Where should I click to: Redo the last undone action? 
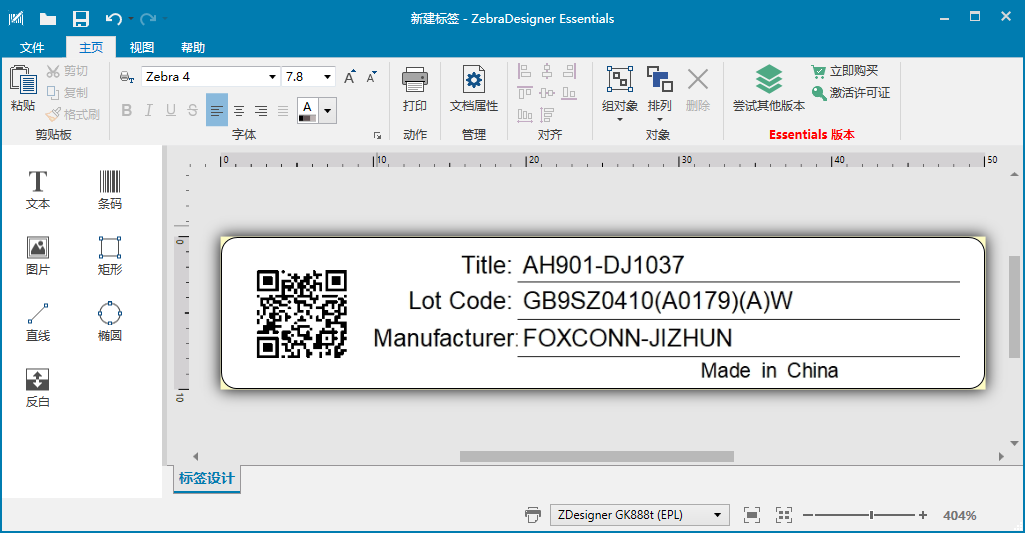tap(148, 19)
